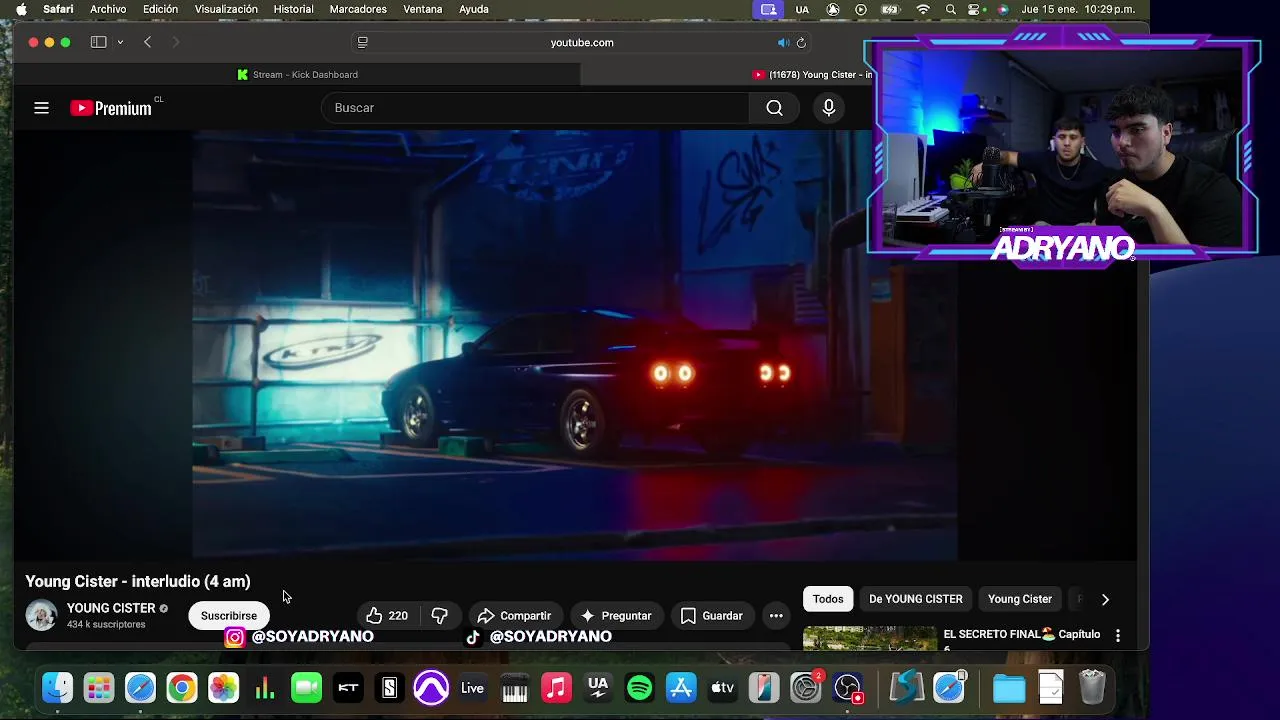Open the Ayuda menu
This screenshot has width=1280, height=720.
click(x=474, y=9)
